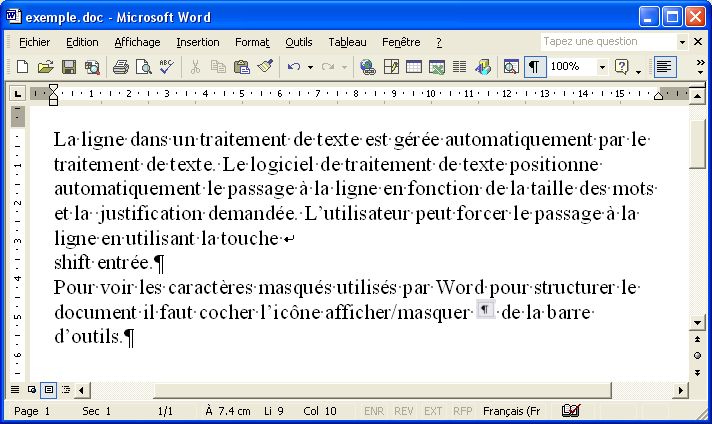Open the 100% zoom dropdown

coord(602,67)
